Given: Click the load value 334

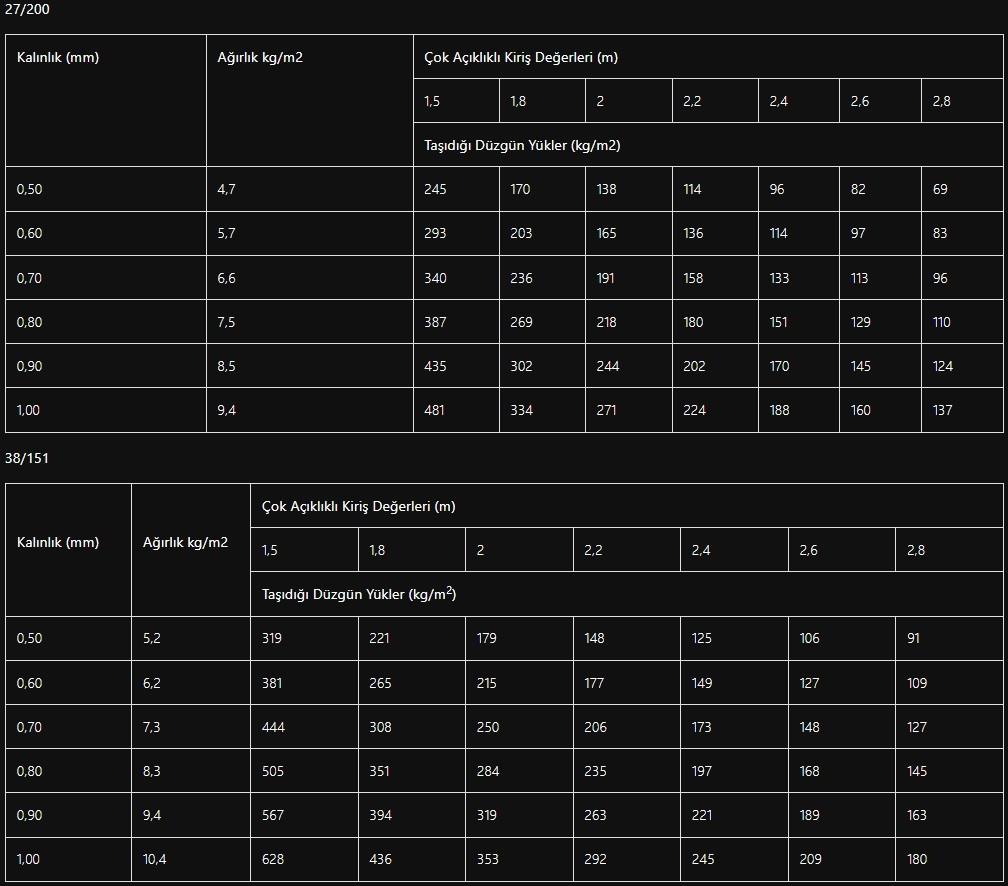Looking at the screenshot, I should 521,410.
